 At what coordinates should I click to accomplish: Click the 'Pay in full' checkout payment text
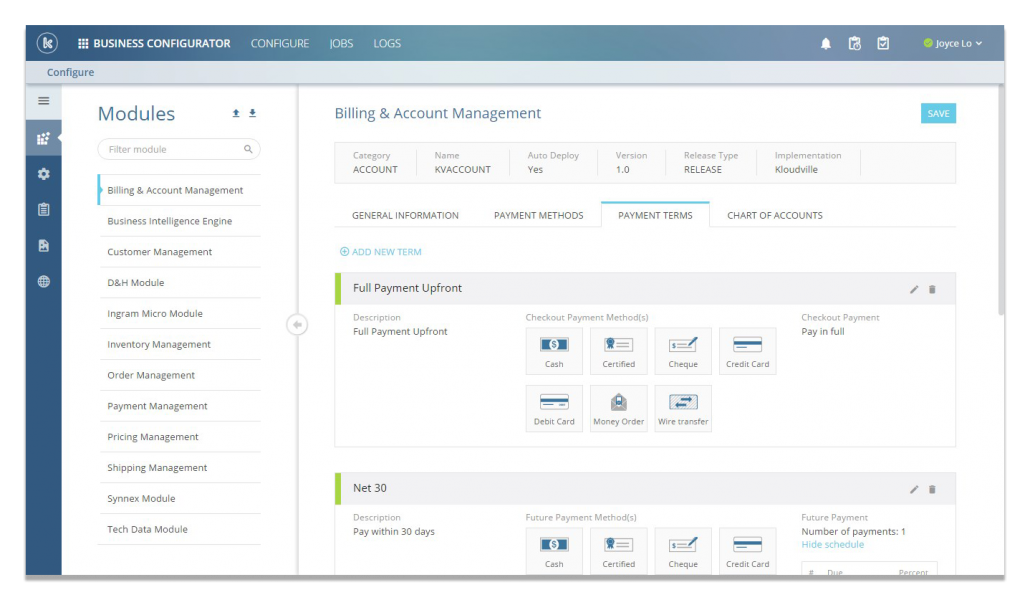pos(822,332)
